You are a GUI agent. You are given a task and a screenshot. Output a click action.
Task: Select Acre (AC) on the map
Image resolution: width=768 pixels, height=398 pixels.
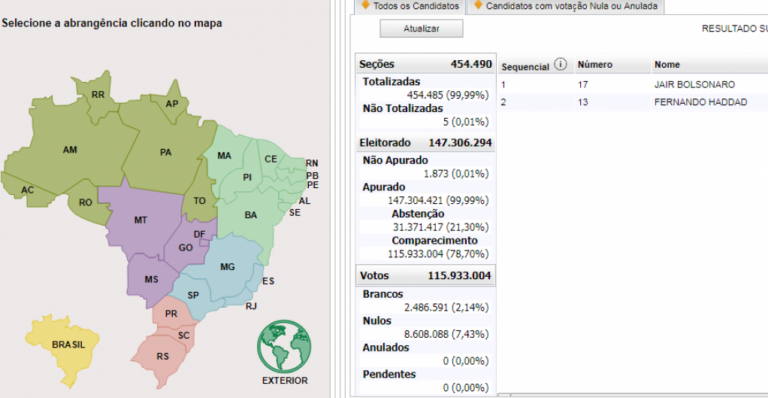pyautogui.click(x=27, y=190)
